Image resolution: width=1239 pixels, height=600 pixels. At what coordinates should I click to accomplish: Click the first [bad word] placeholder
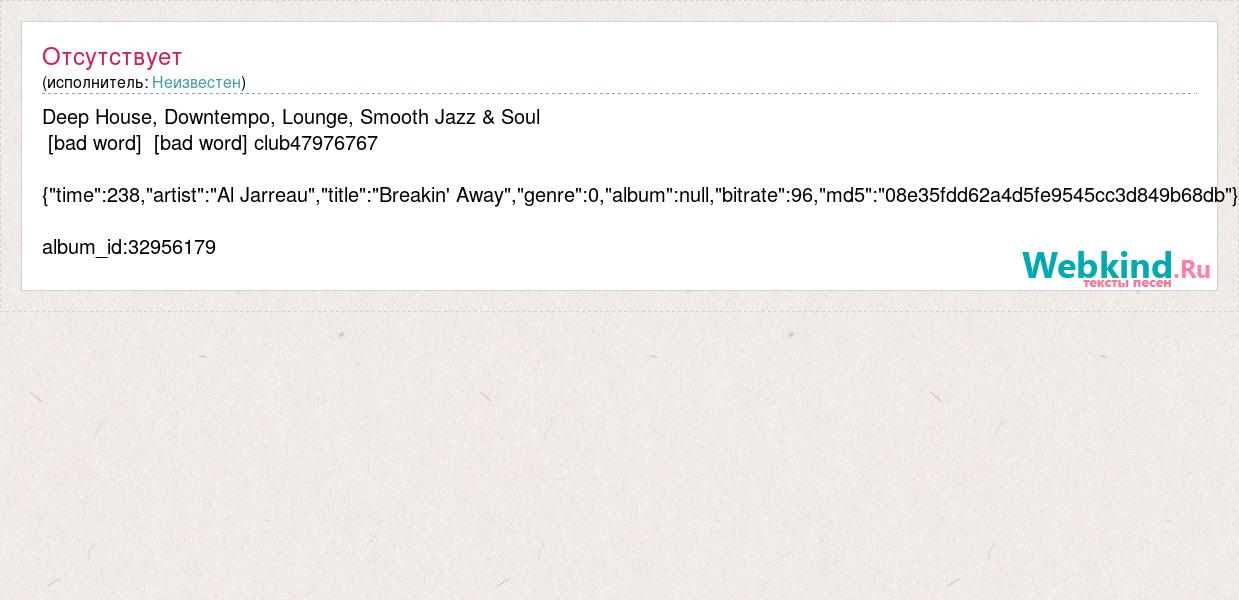(x=95, y=143)
